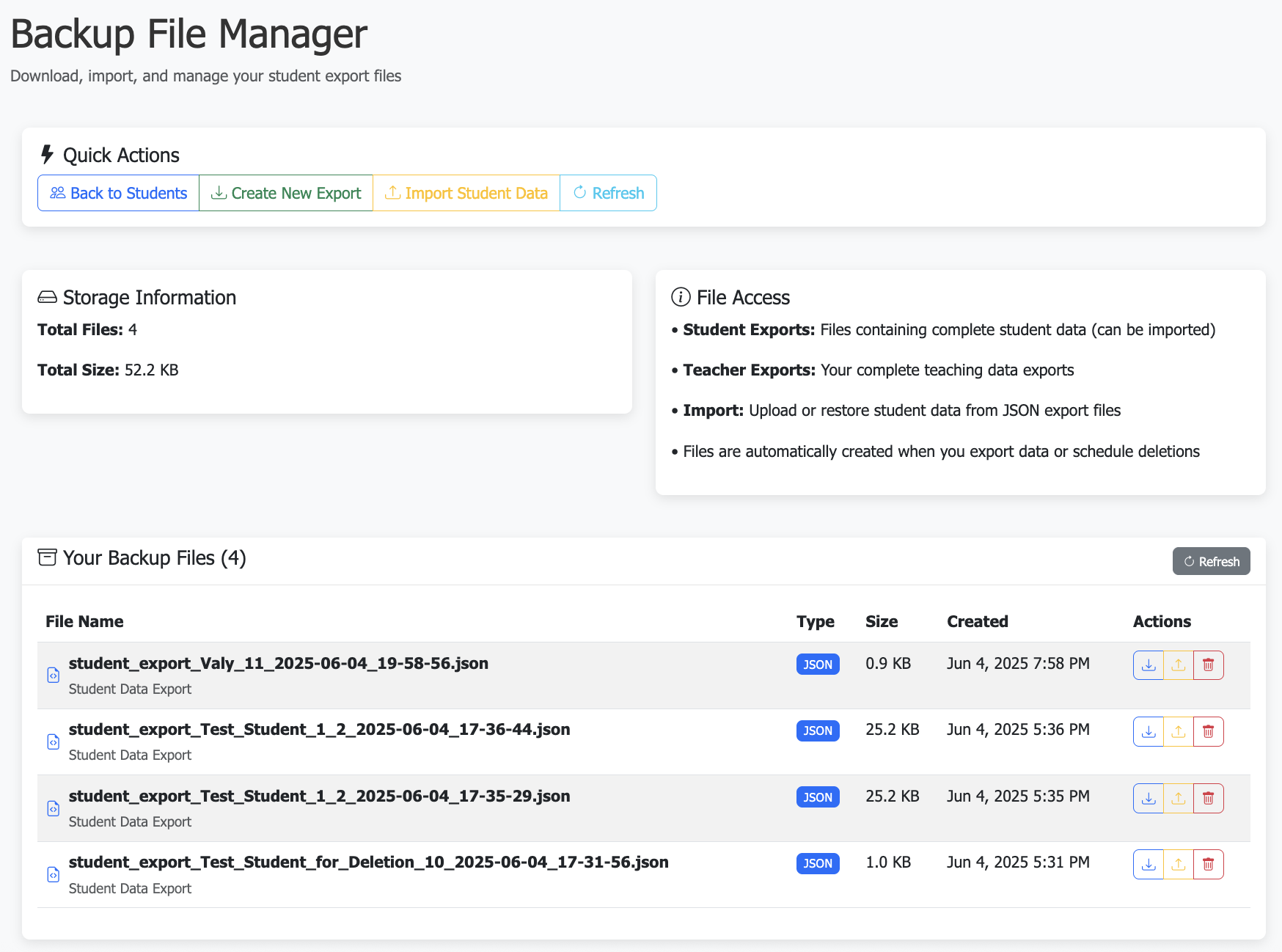Download the Valy_11 export file
The width and height of the screenshot is (1282, 952).
(1149, 665)
